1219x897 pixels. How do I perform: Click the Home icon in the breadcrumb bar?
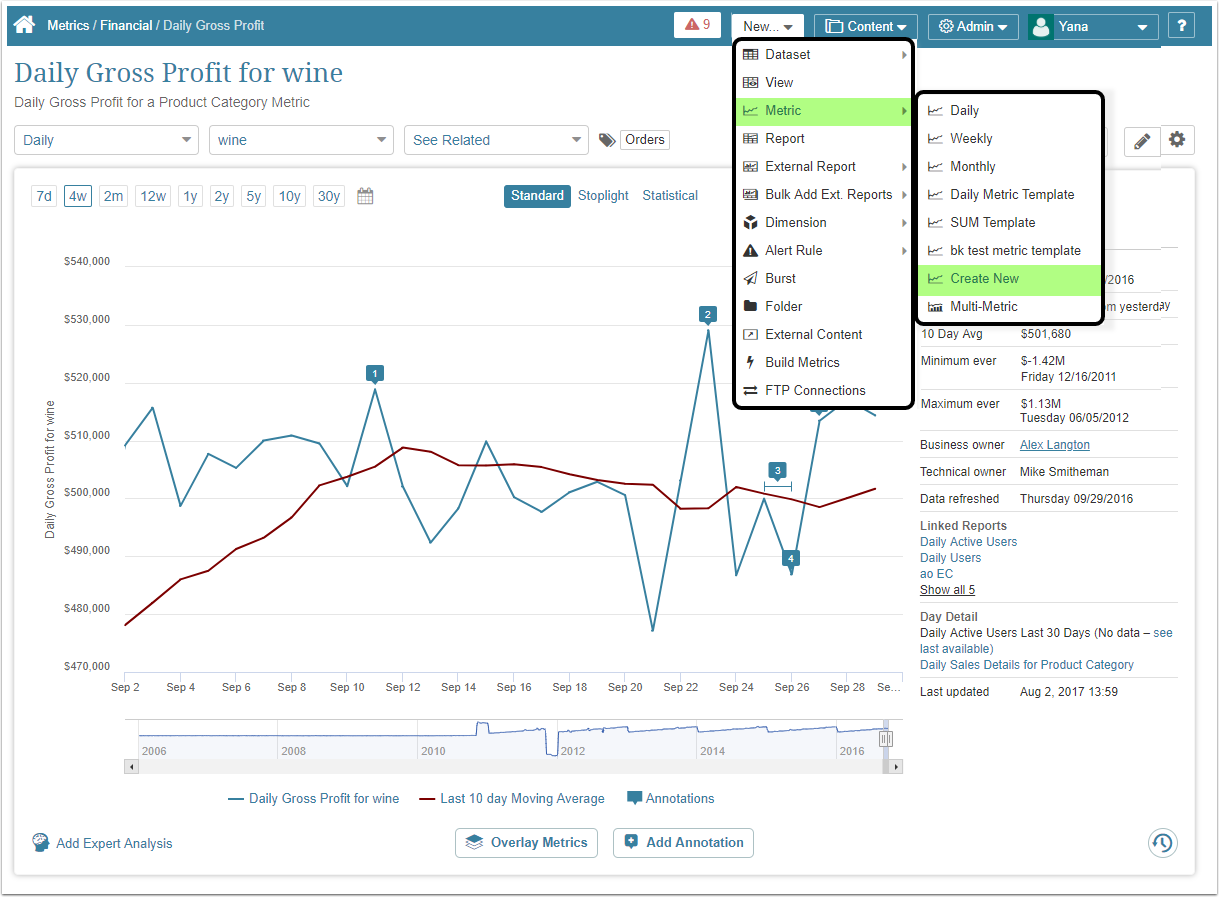25,25
